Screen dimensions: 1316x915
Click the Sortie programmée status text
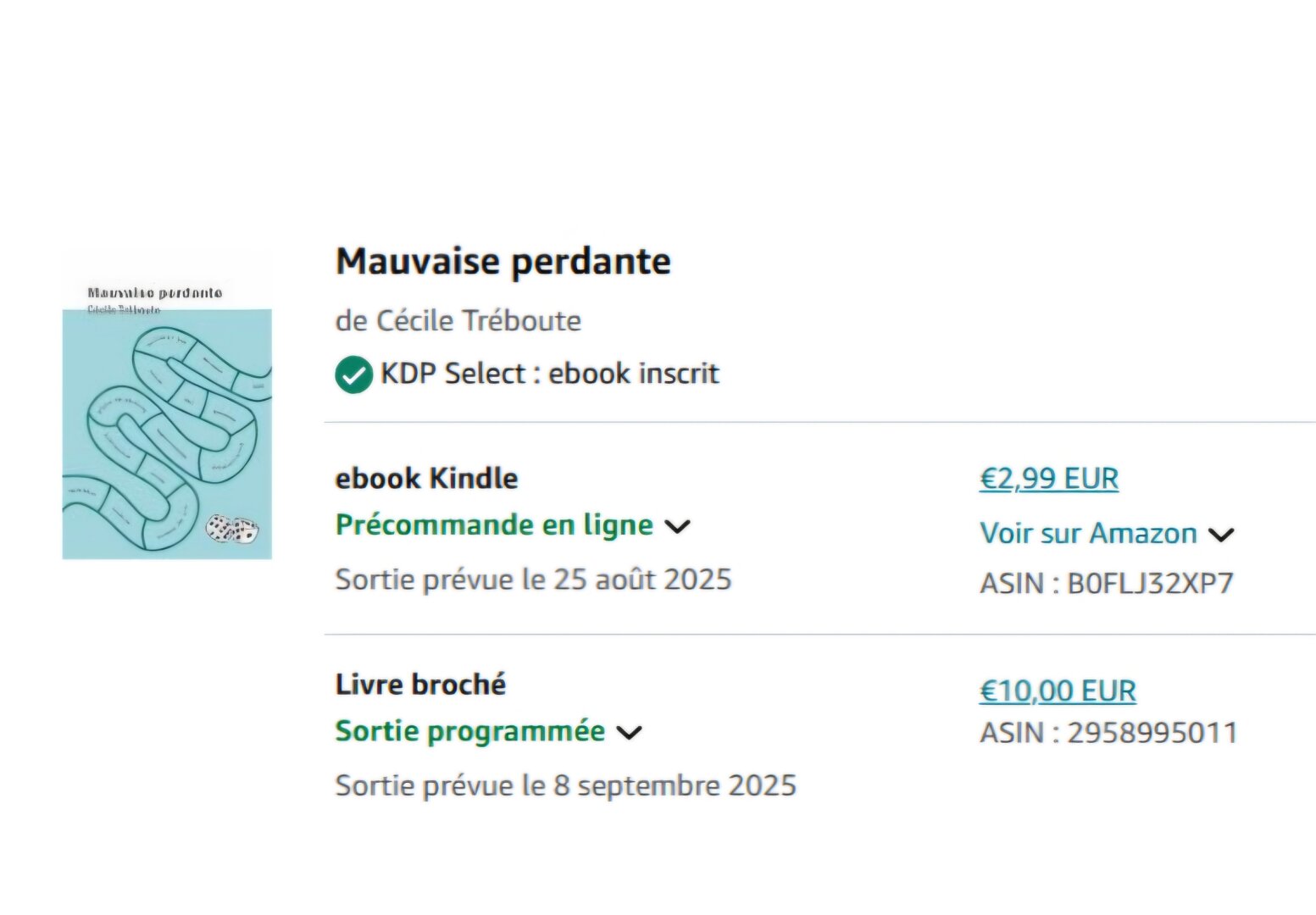470,731
